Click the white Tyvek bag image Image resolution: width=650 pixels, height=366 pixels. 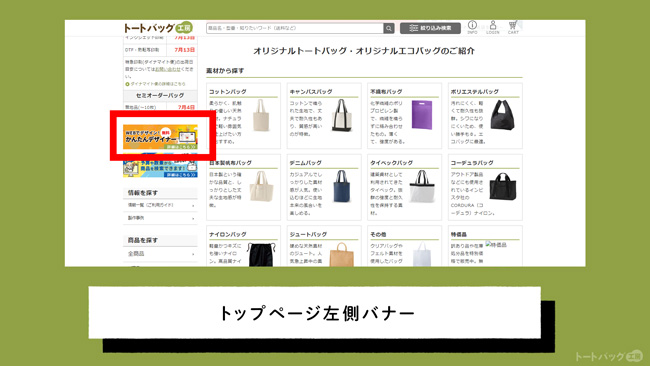[422, 187]
